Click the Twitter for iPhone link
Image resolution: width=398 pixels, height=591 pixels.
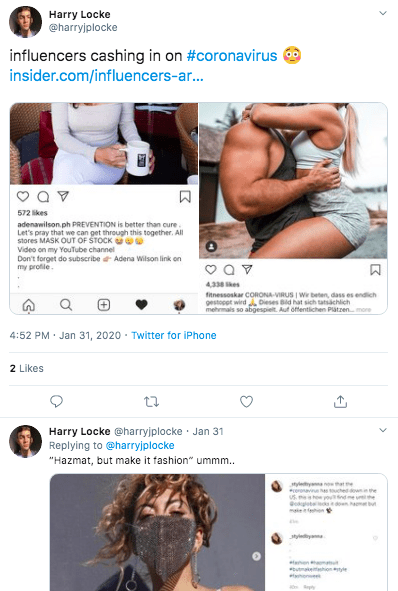(x=174, y=335)
